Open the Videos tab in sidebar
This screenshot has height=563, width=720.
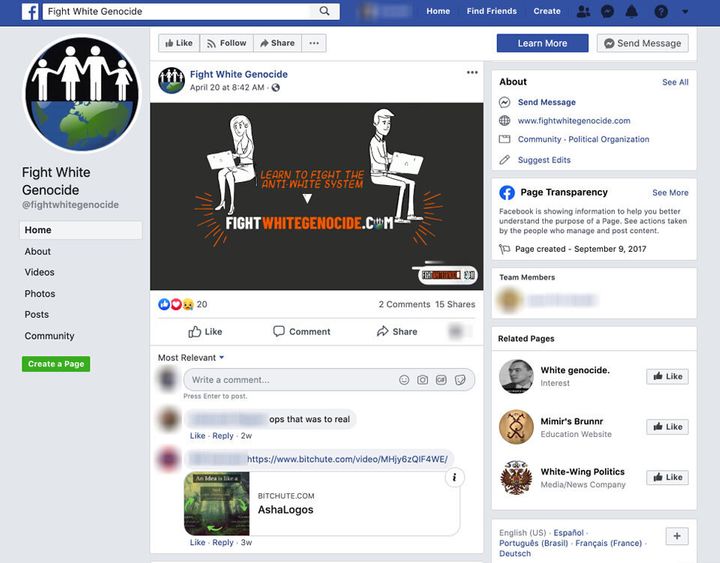coord(40,272)
